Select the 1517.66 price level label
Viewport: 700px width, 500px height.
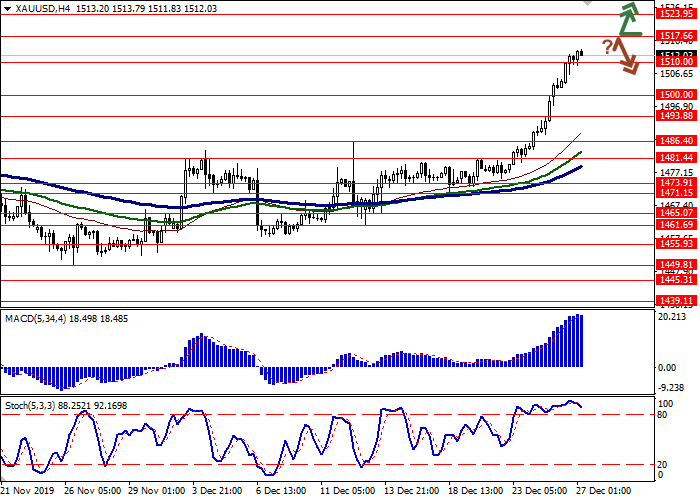click(675, 35)
